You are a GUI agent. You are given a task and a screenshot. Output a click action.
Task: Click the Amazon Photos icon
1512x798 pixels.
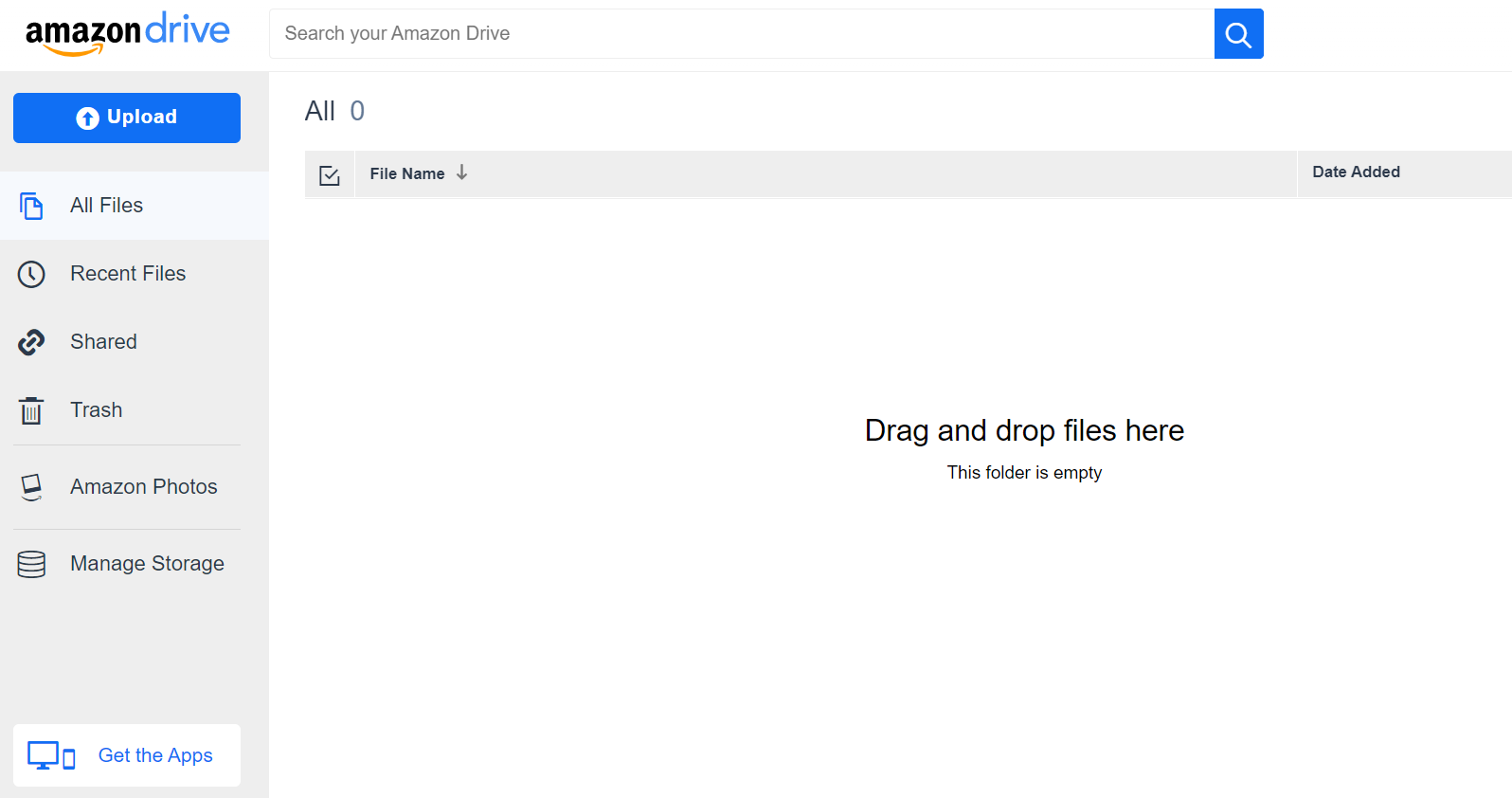coord(31,487)
